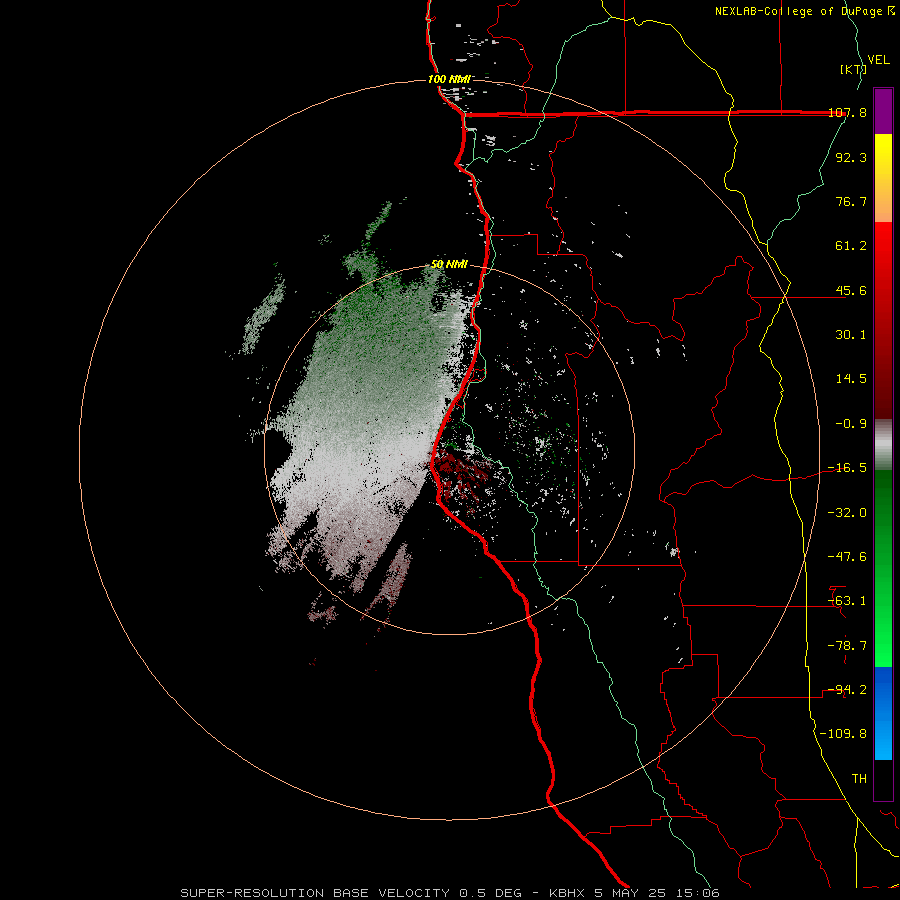Click the -32.0 legend value
The height and width of the screenshot is (900, 900).
[x=847, y=513]
